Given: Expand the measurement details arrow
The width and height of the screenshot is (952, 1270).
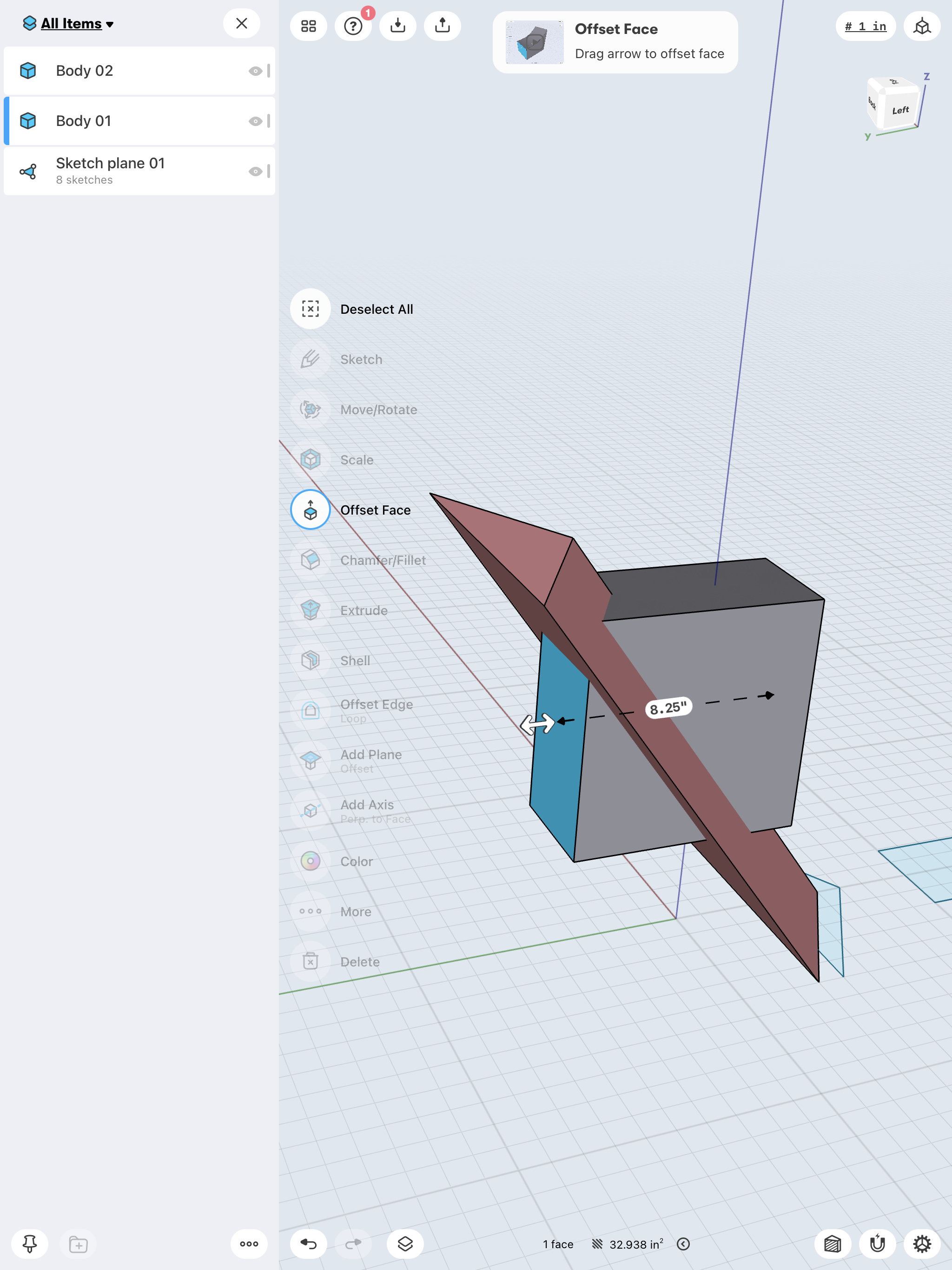Looking at the screenshot, I should [683, 1244].
